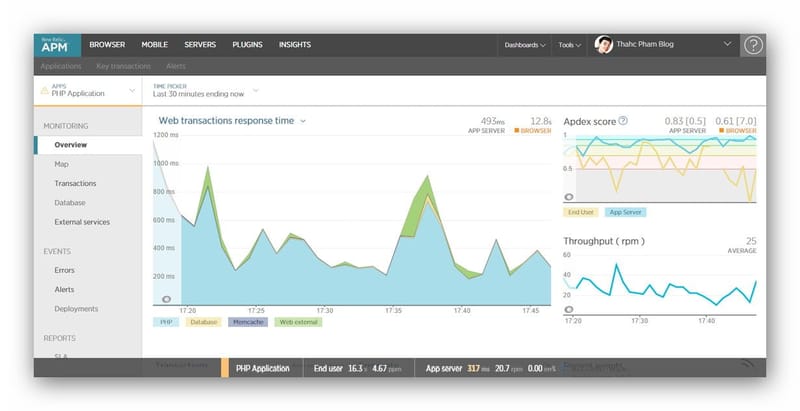Click the Throughput ( rpm ) chart title

(604, 241)
